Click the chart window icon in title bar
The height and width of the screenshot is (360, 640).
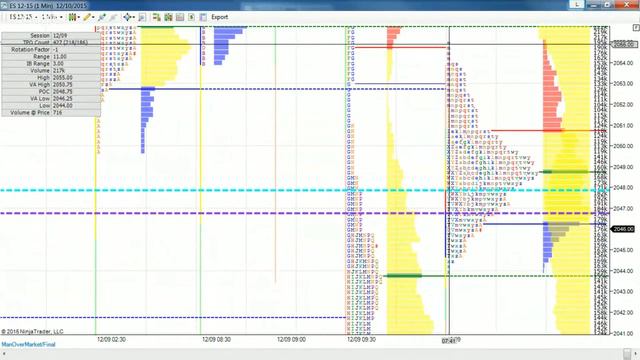pos(4,6)
